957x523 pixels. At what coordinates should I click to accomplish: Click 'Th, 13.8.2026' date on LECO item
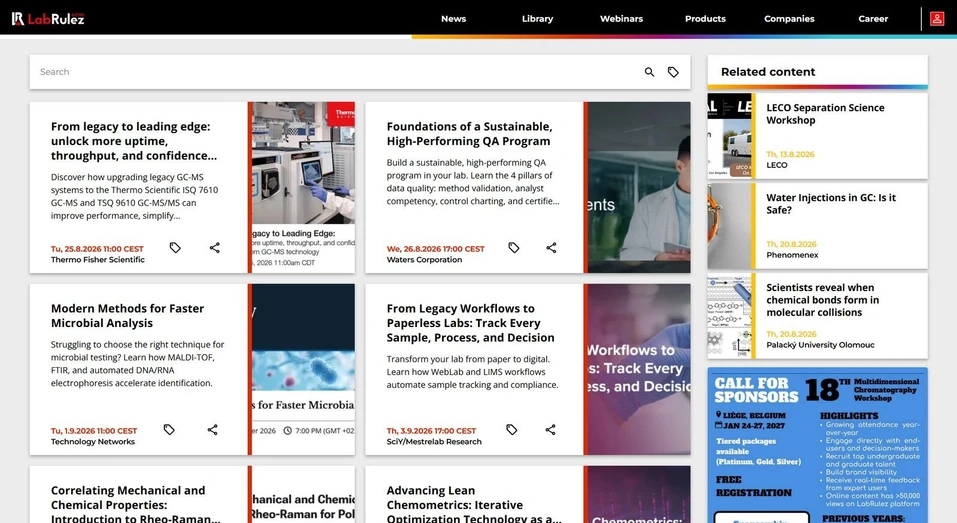tap(790, 154)
